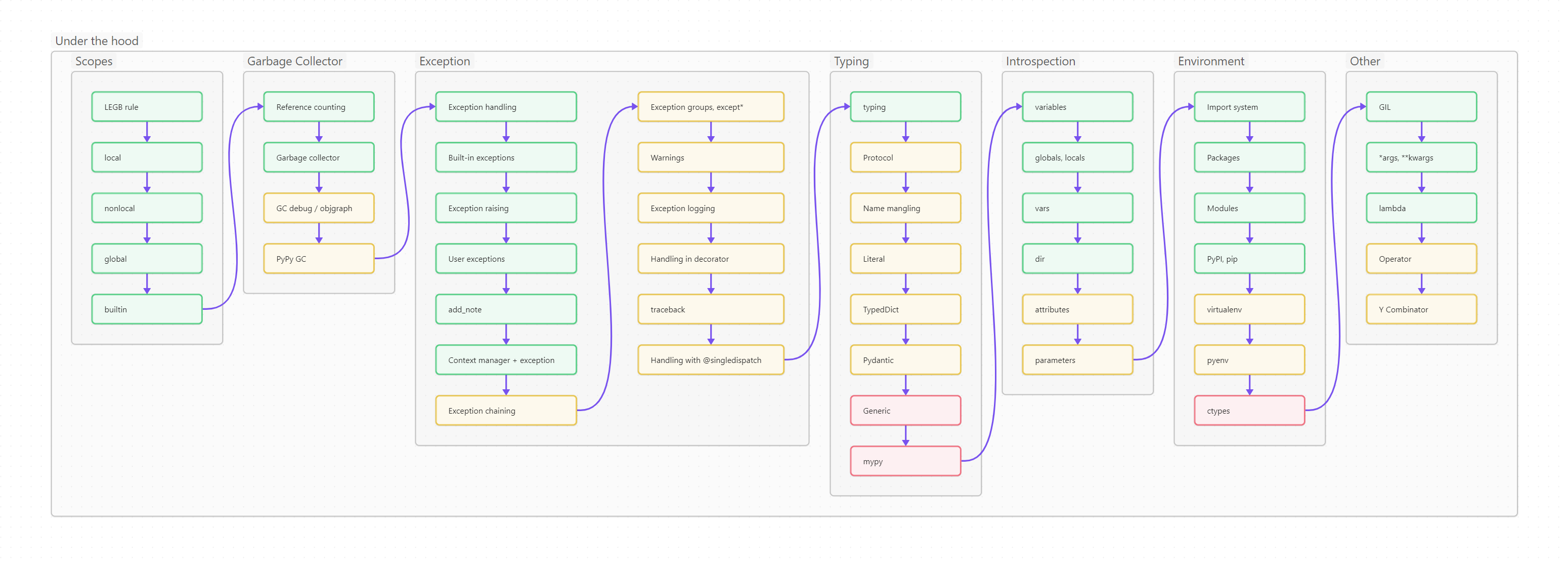Viewport: 1568px width, 567px height.
Task: Select the GC debug / objgraph node
Action: click(x=318, y=208)
